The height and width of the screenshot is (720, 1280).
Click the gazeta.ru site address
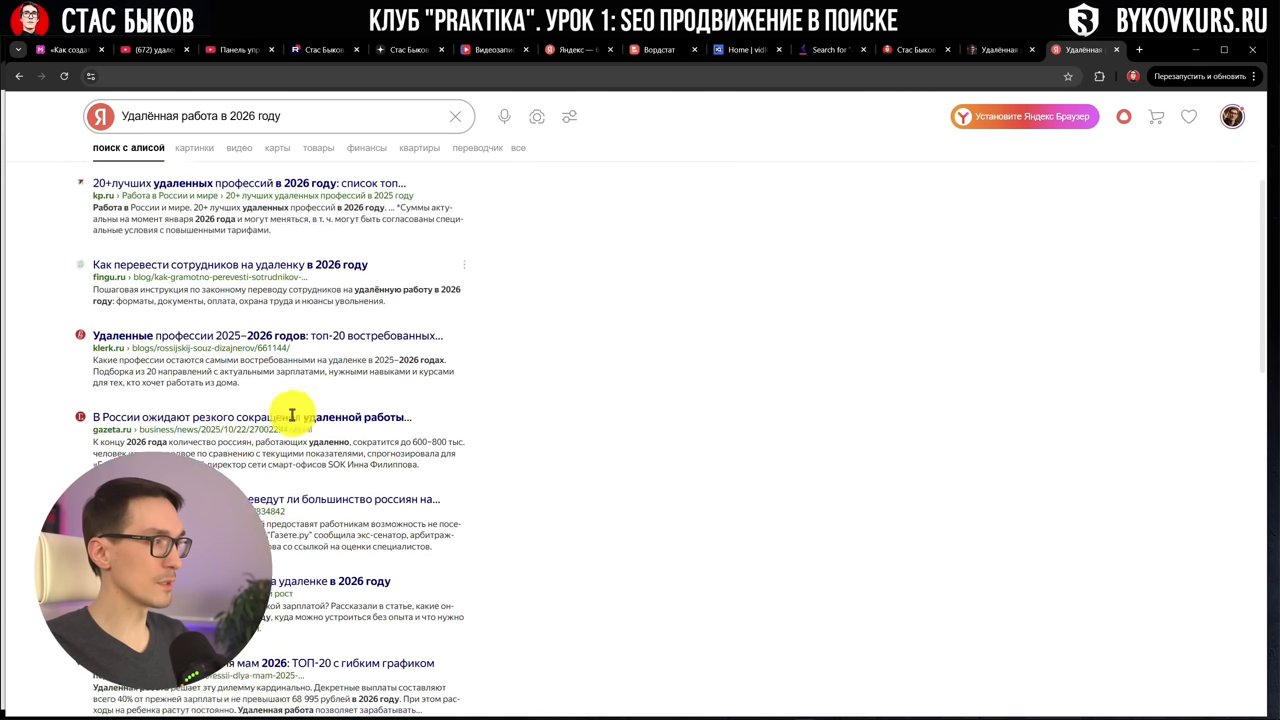click(112, 430)
